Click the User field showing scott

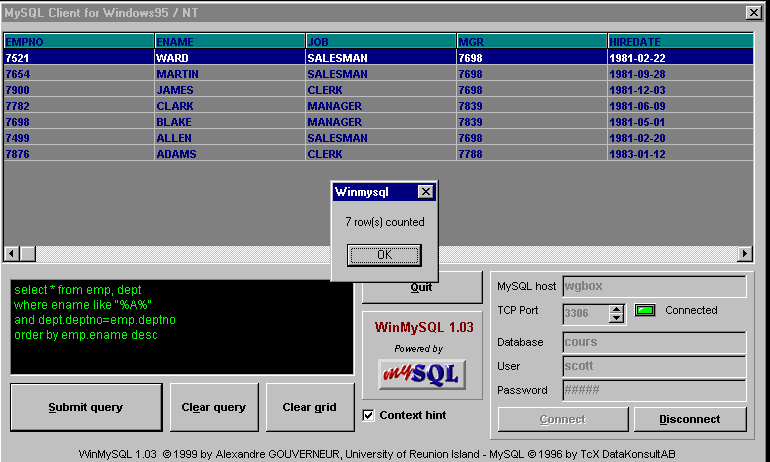[x=654, y=366]
